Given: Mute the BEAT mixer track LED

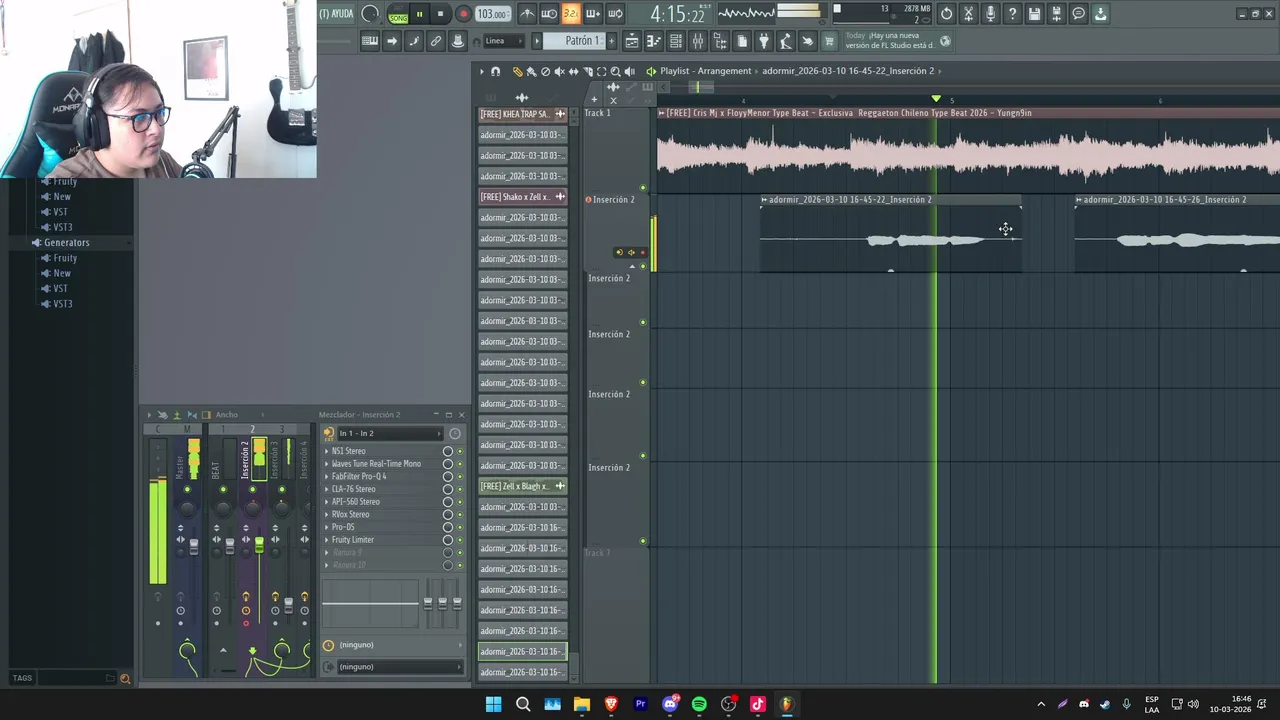Looking at the screenshot, I should (223, 489).
